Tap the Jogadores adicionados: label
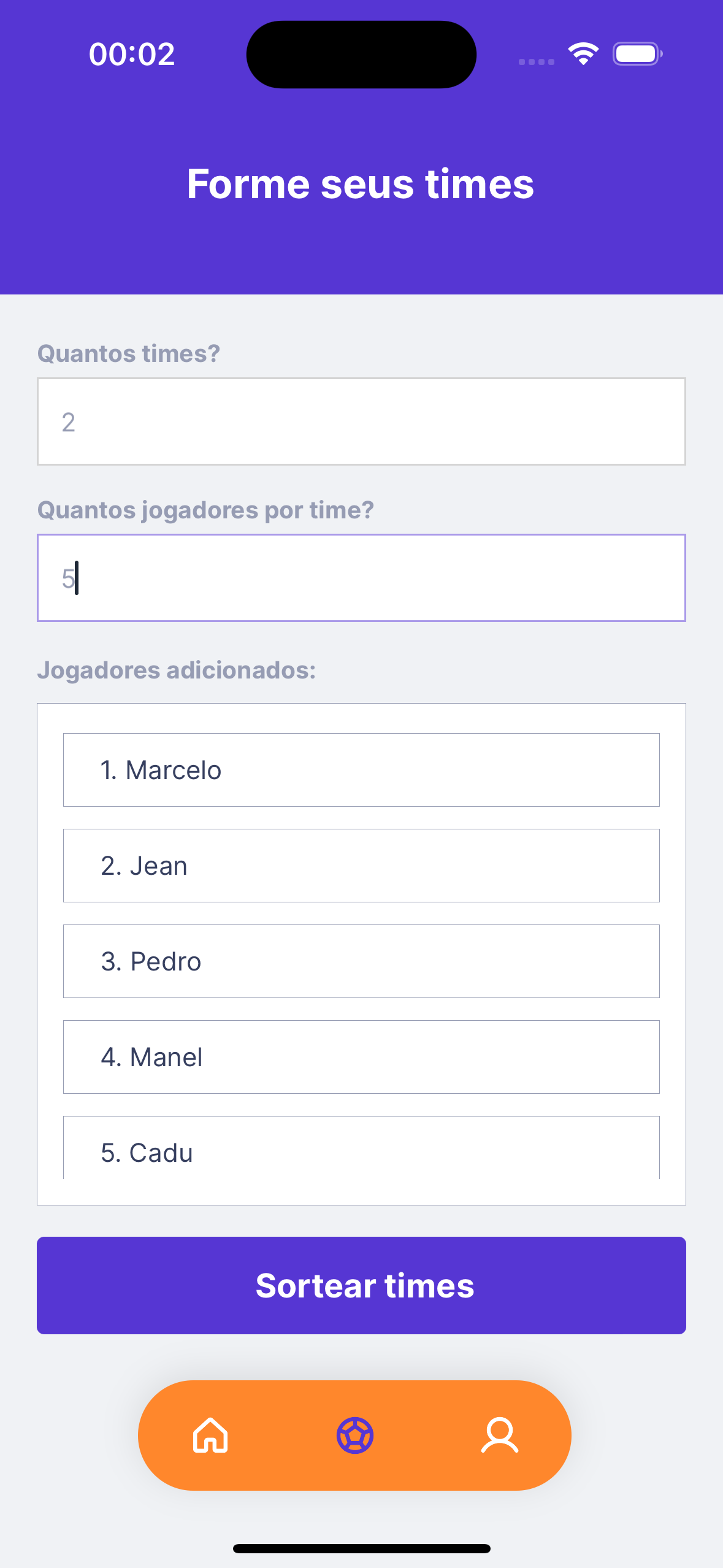Screen dimensions: 723x1568 [x=177, y=670]
